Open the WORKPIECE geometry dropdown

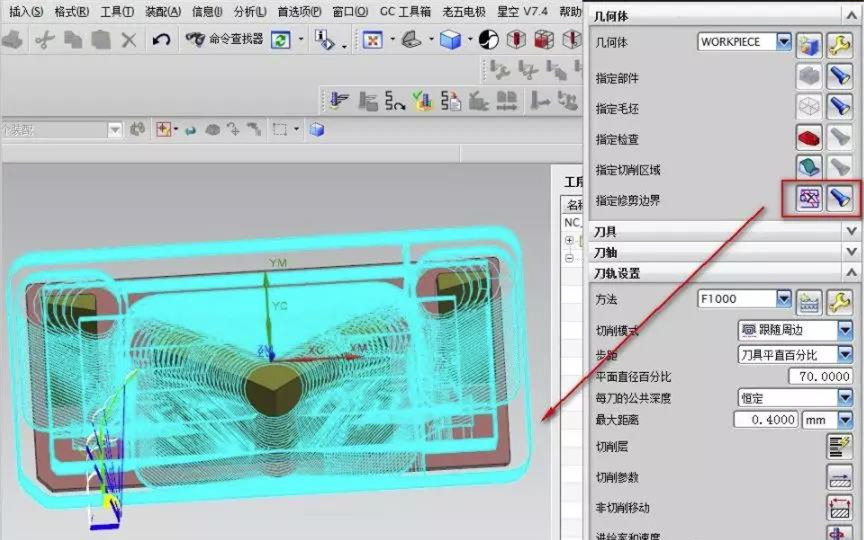(x=783, y=42)
